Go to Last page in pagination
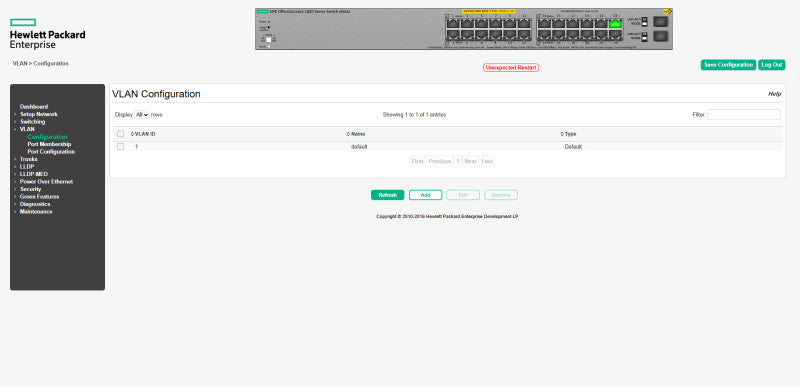The width and height of the screenshot is (800, 387). pyautogui.click(x=487, y=161)
